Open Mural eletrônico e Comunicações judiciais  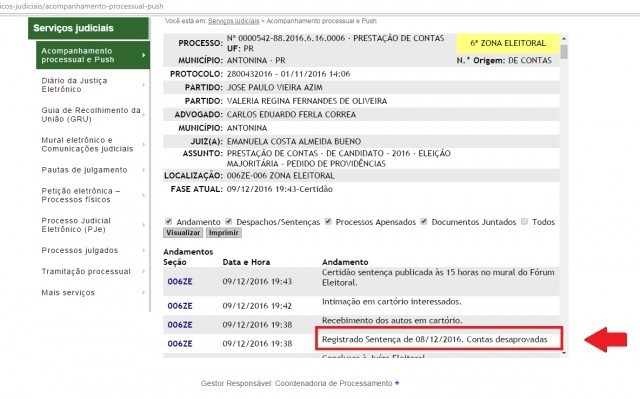click(x=87, y=144)
